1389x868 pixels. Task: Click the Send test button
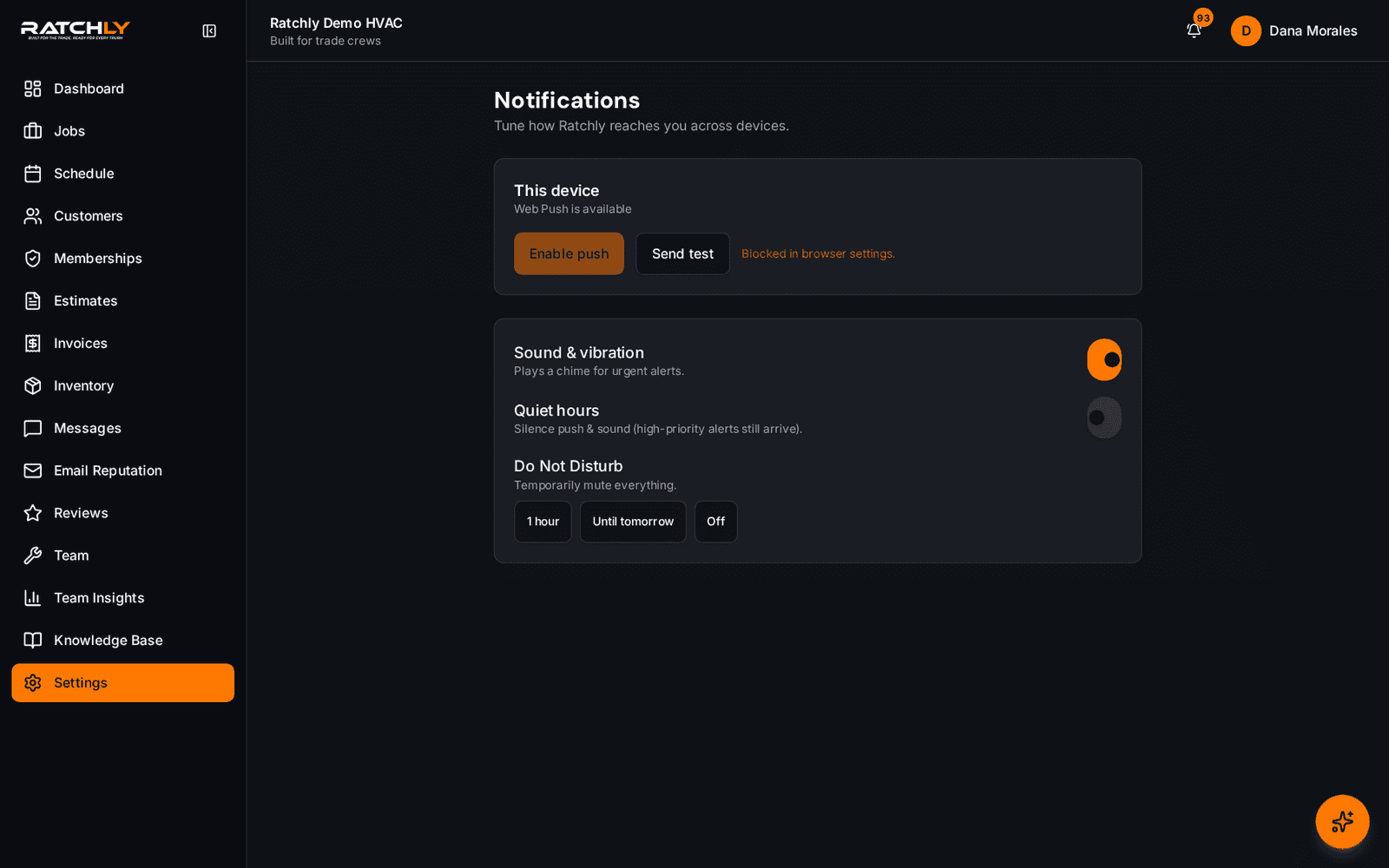tap(682, 253)
